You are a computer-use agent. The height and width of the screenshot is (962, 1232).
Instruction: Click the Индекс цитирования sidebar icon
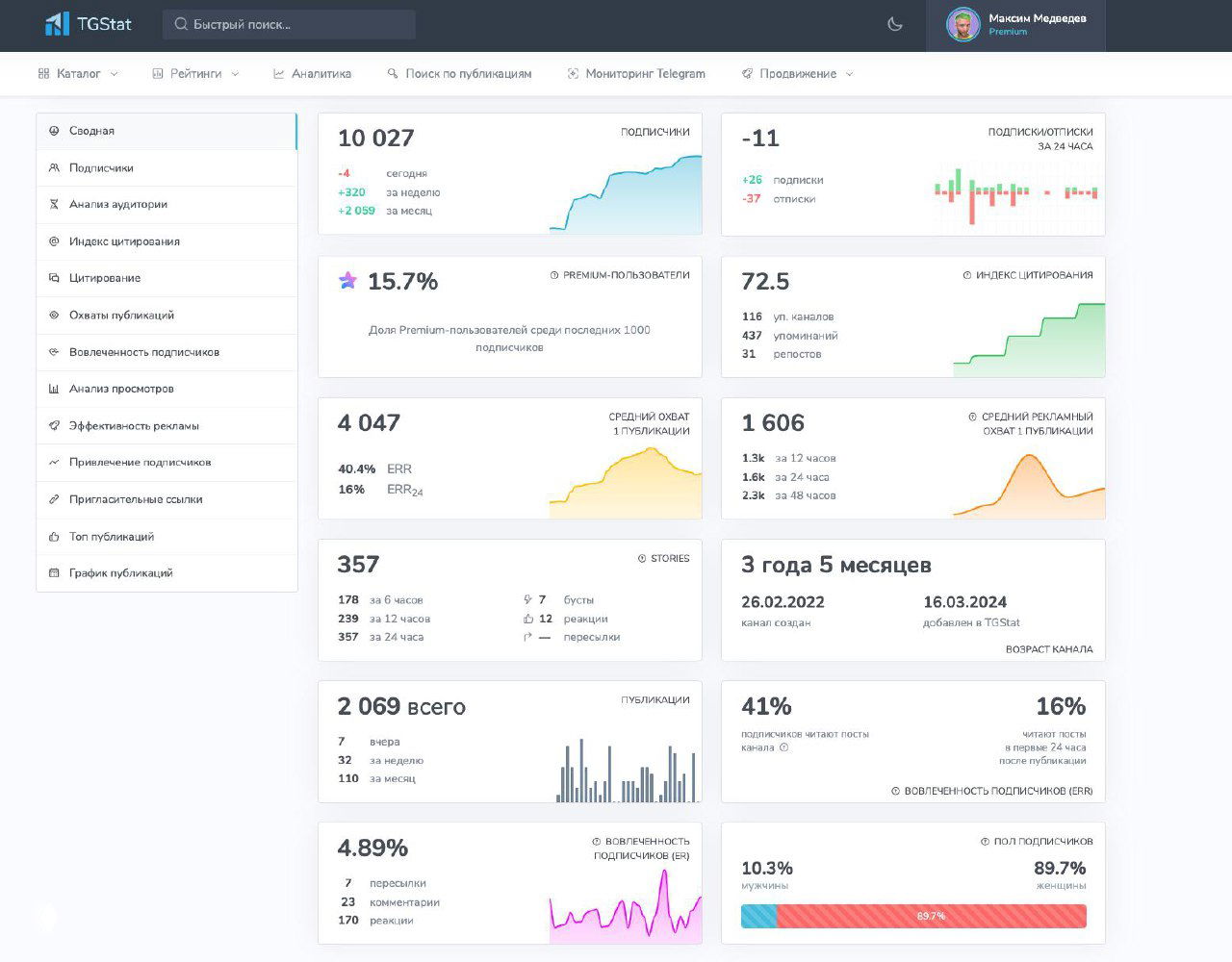54,241
